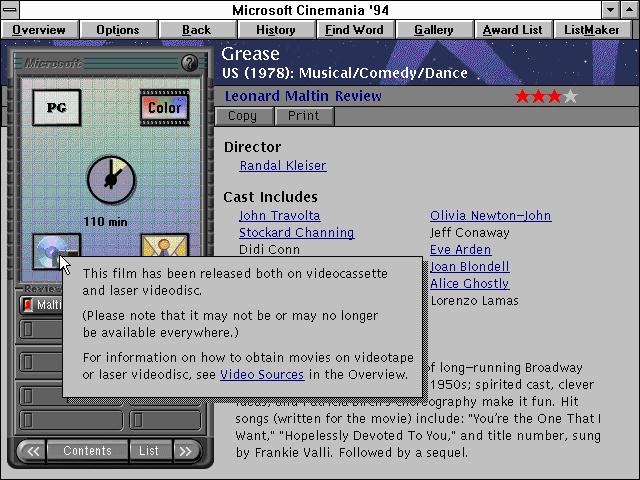The image size is (640, 480).
Task: Click the List button
Action: tap(149, 451)
